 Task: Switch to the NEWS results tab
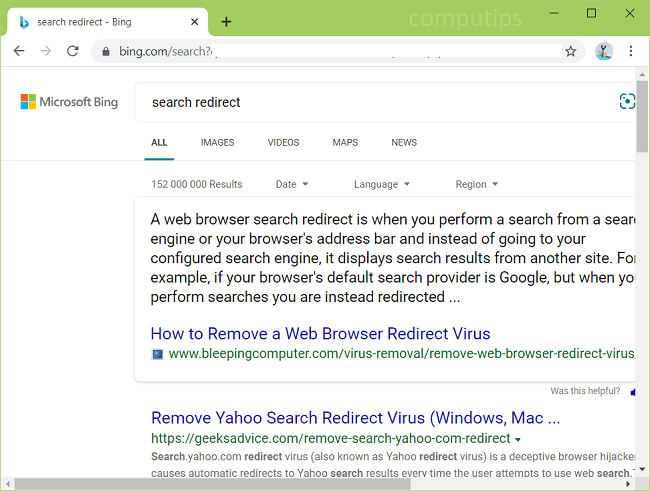[x=404, y=143]
